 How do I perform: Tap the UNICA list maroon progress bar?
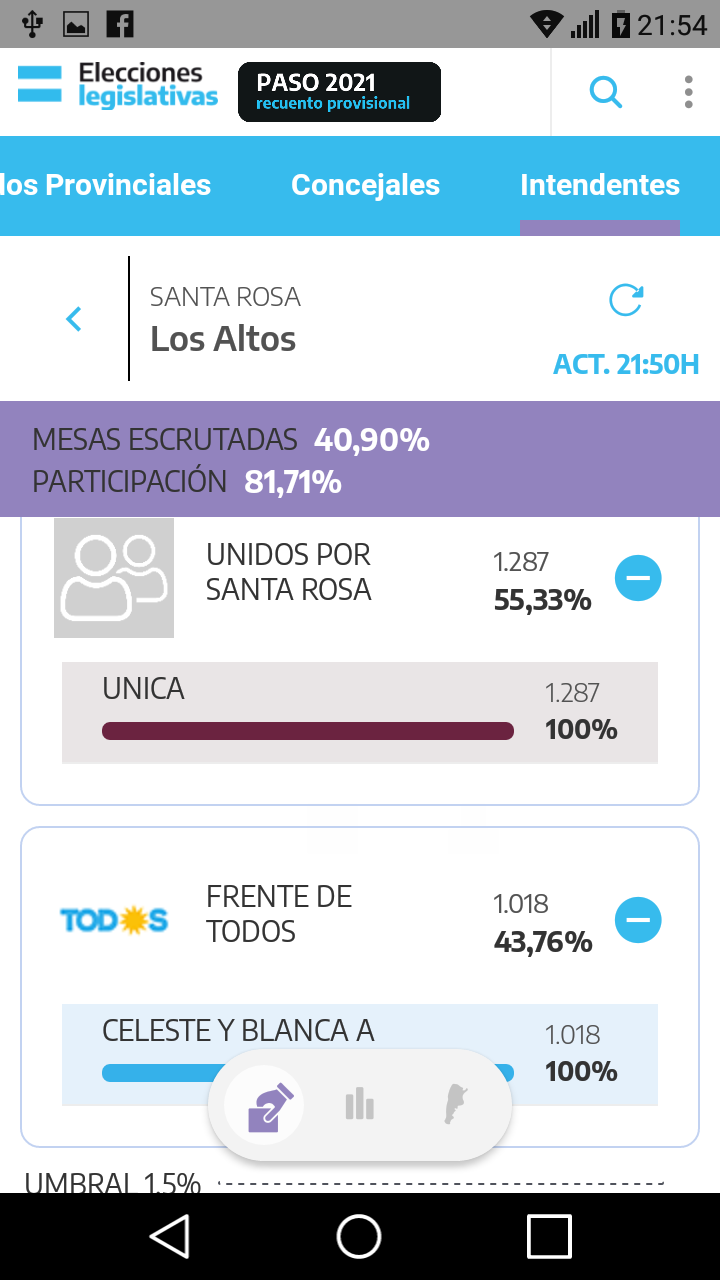pos(308,731)
